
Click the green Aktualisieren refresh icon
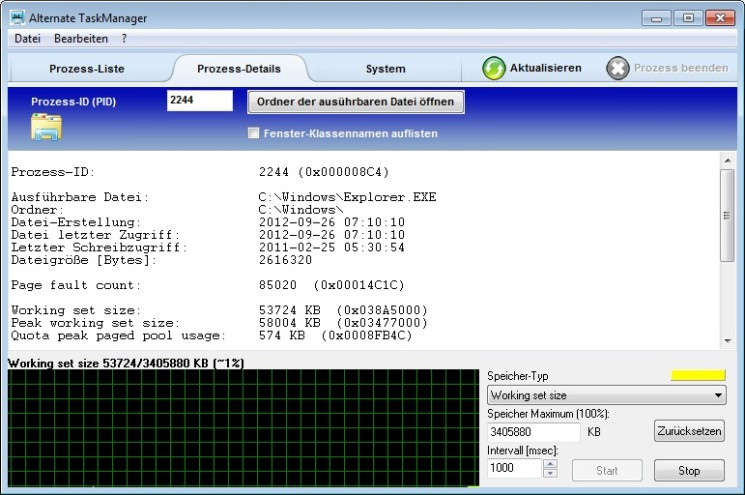point(494,68)
